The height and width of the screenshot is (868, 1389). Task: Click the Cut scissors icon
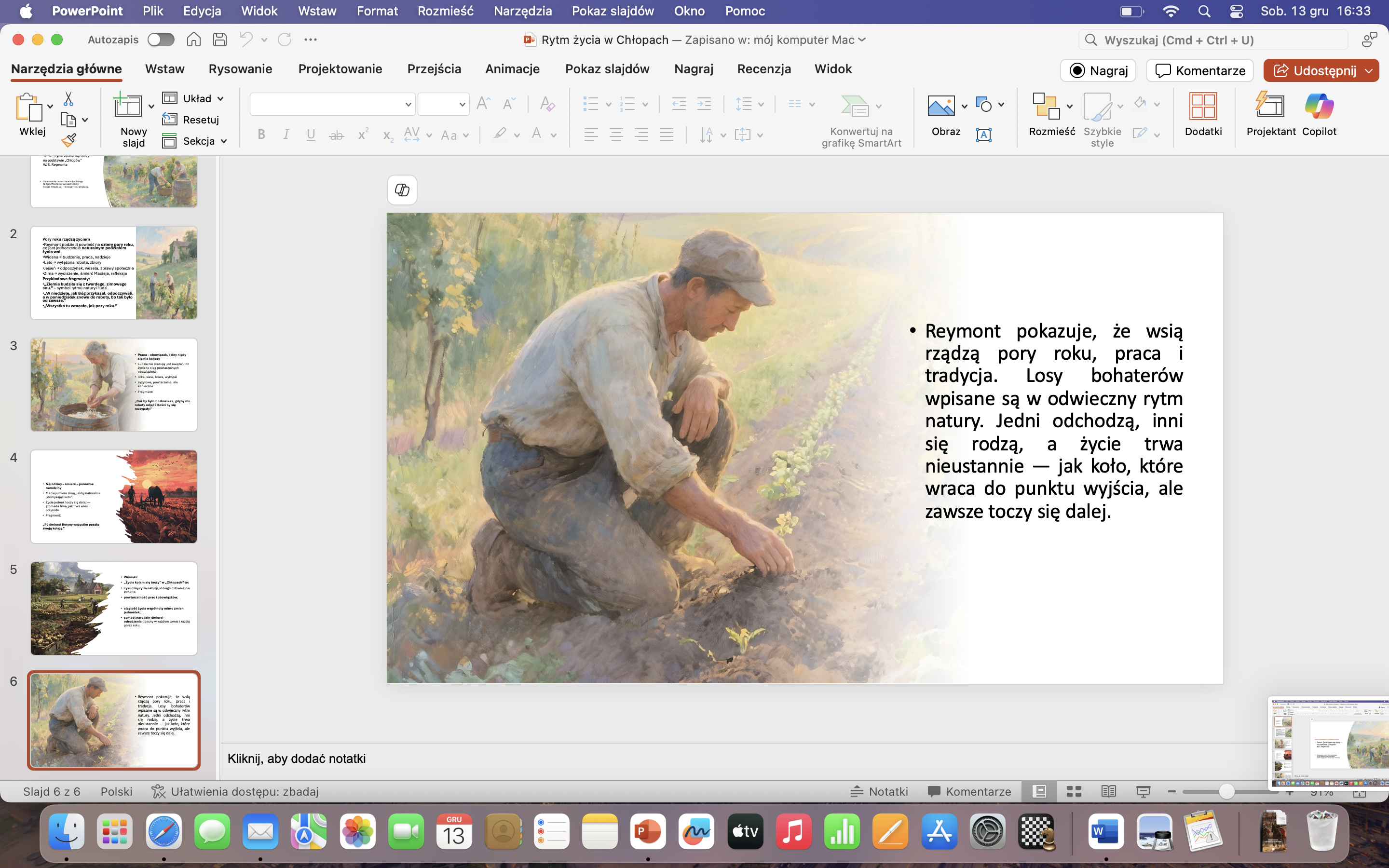(x=68, y=99)
